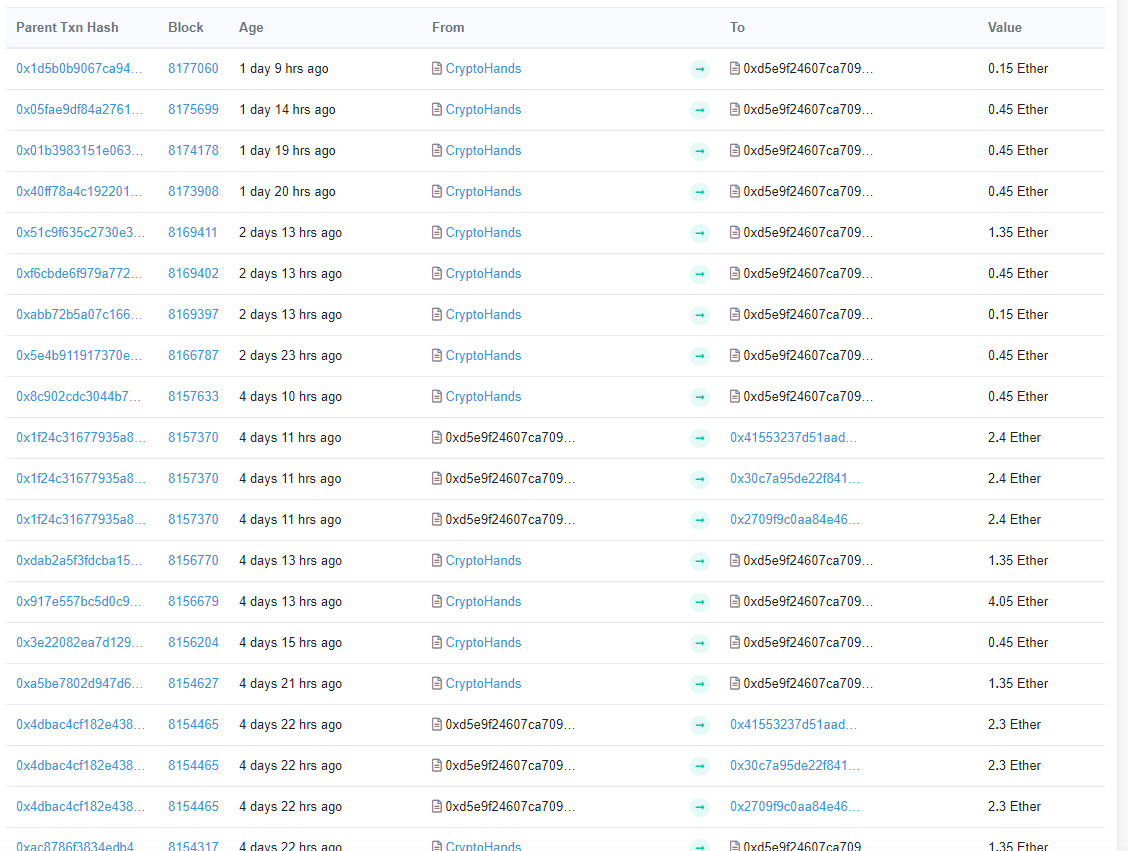Open transaction hash 0x917e557bc5d0c9...
1128x851 pixels.
click(78, 601)
